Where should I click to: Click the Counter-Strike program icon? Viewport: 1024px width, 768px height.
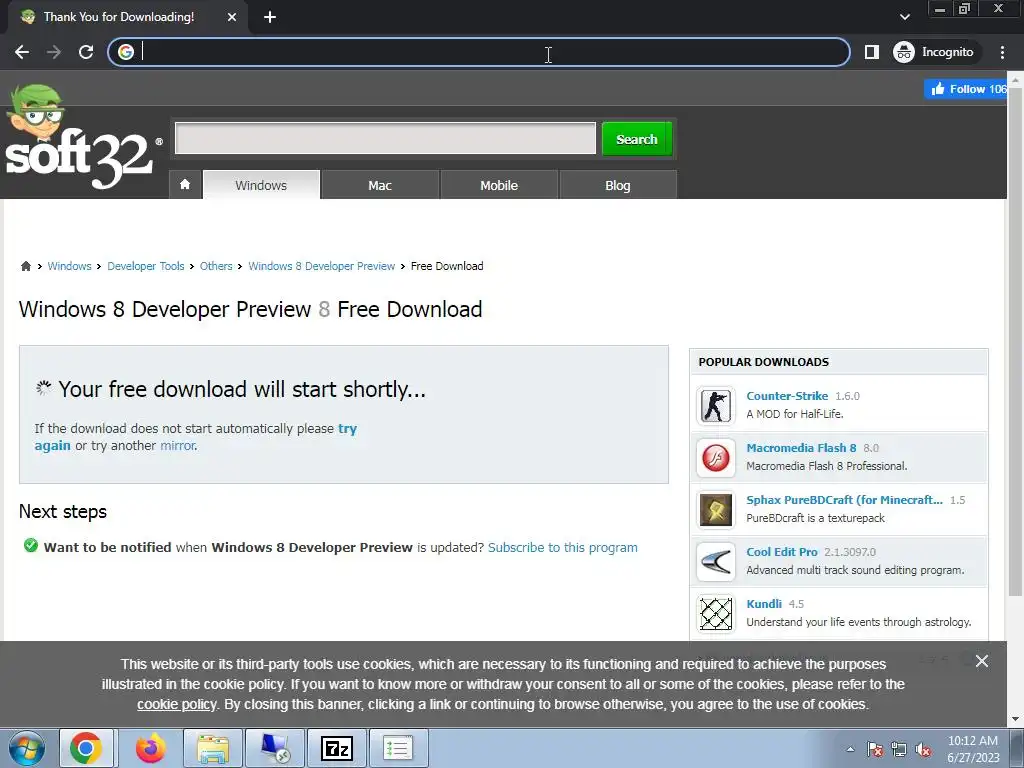pos(716,406)
